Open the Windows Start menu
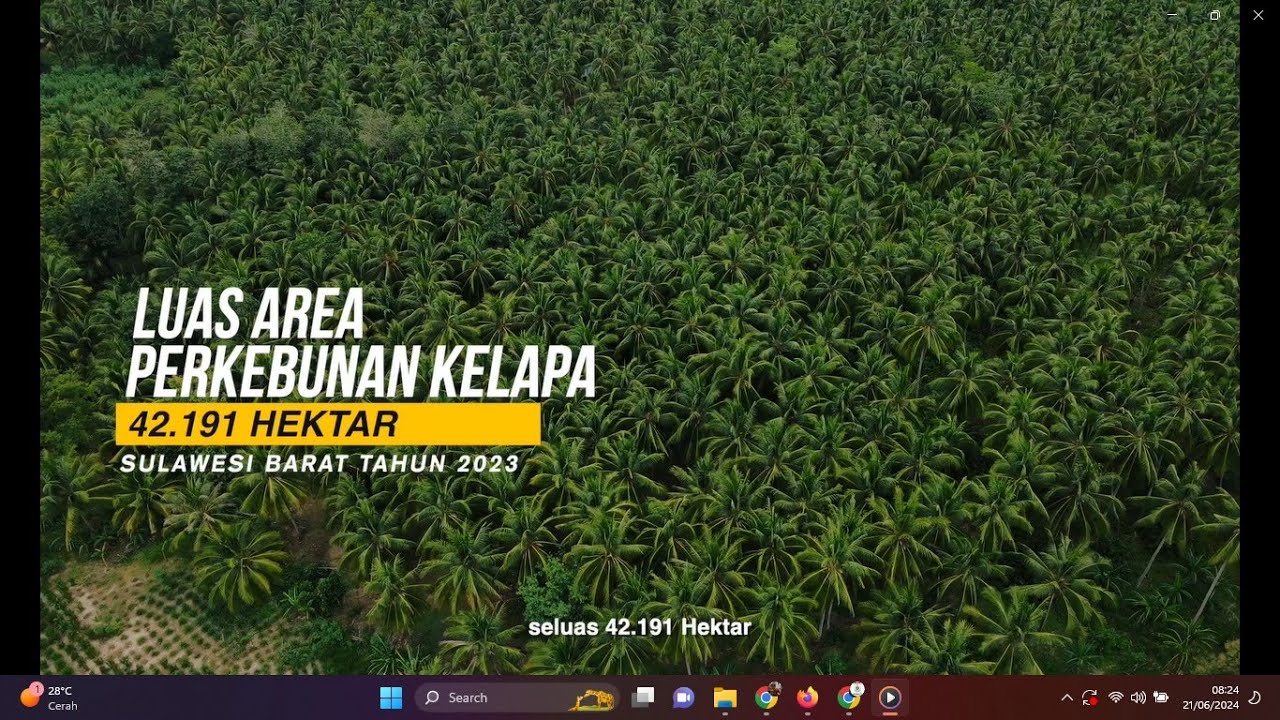Screen dimensions: 1280x720 click(x=391, y=697)
